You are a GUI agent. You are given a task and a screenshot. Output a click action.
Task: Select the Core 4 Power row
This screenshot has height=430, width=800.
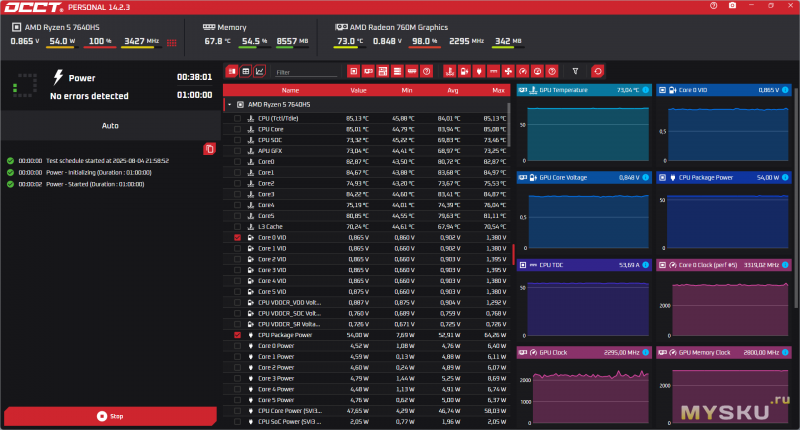367,389
